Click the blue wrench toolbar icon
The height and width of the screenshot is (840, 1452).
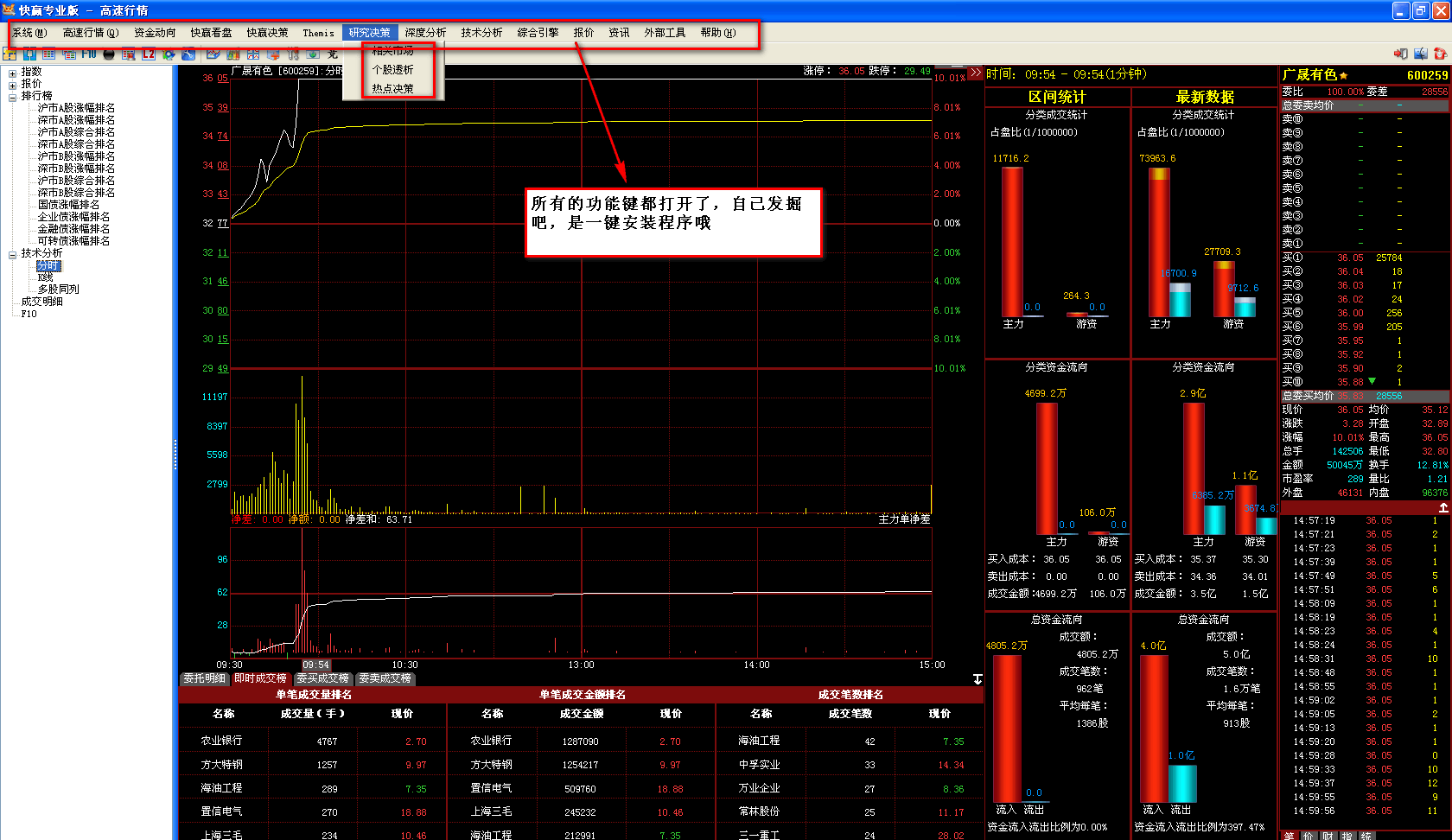click(188, 54)
